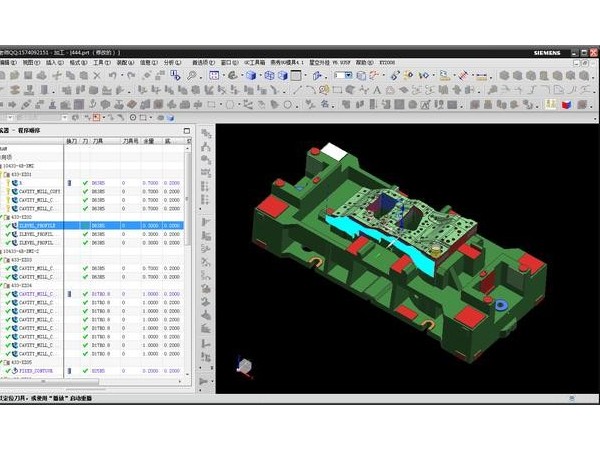
Task: Click the 余量 column header
Action: pyautogui.click(x=149, y=141)
